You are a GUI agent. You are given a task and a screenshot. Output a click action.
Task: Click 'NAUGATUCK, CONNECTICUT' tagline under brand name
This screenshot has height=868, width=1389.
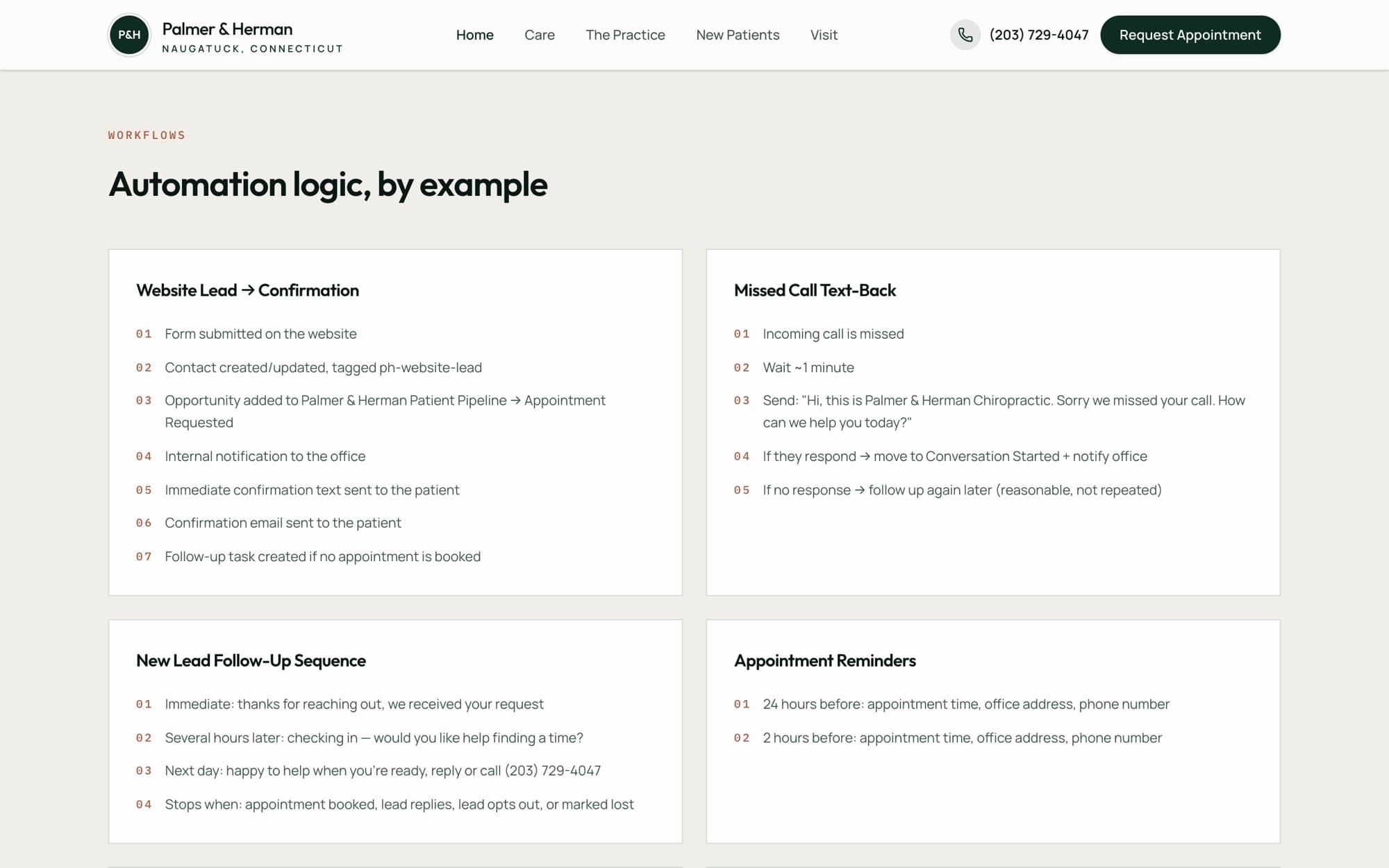pyautogui.click(x=252, y=49)
